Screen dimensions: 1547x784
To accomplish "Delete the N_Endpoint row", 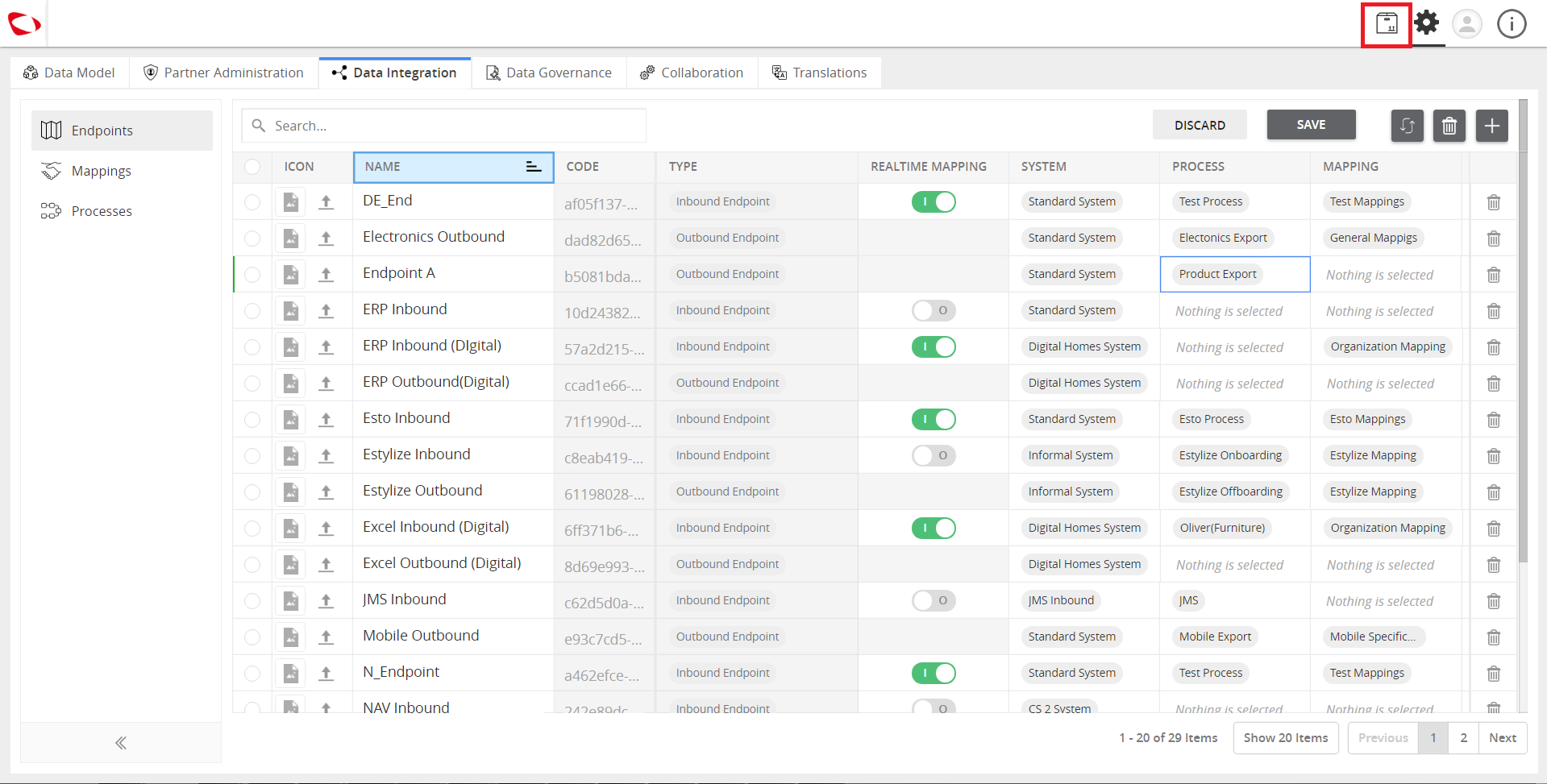I will [1493, 674].
